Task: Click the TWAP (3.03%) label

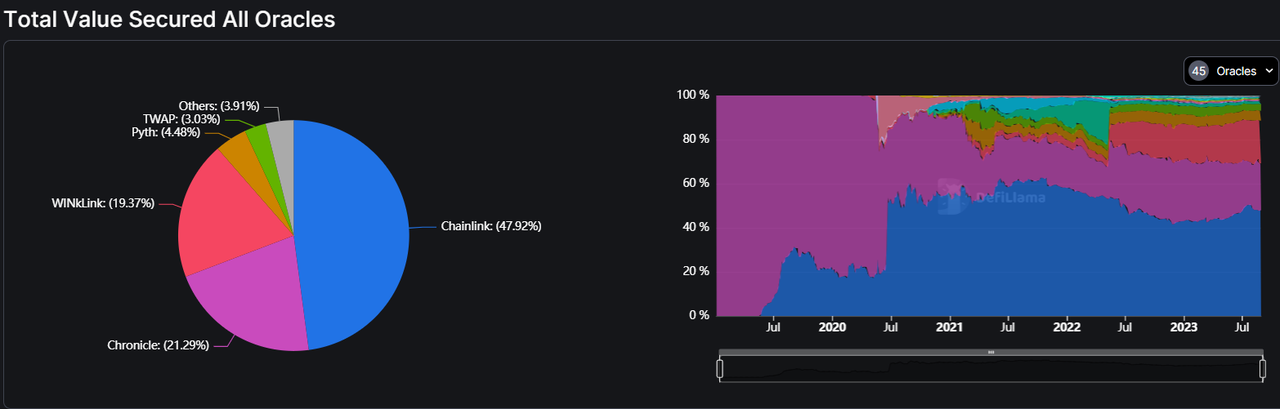Action: 174,119
